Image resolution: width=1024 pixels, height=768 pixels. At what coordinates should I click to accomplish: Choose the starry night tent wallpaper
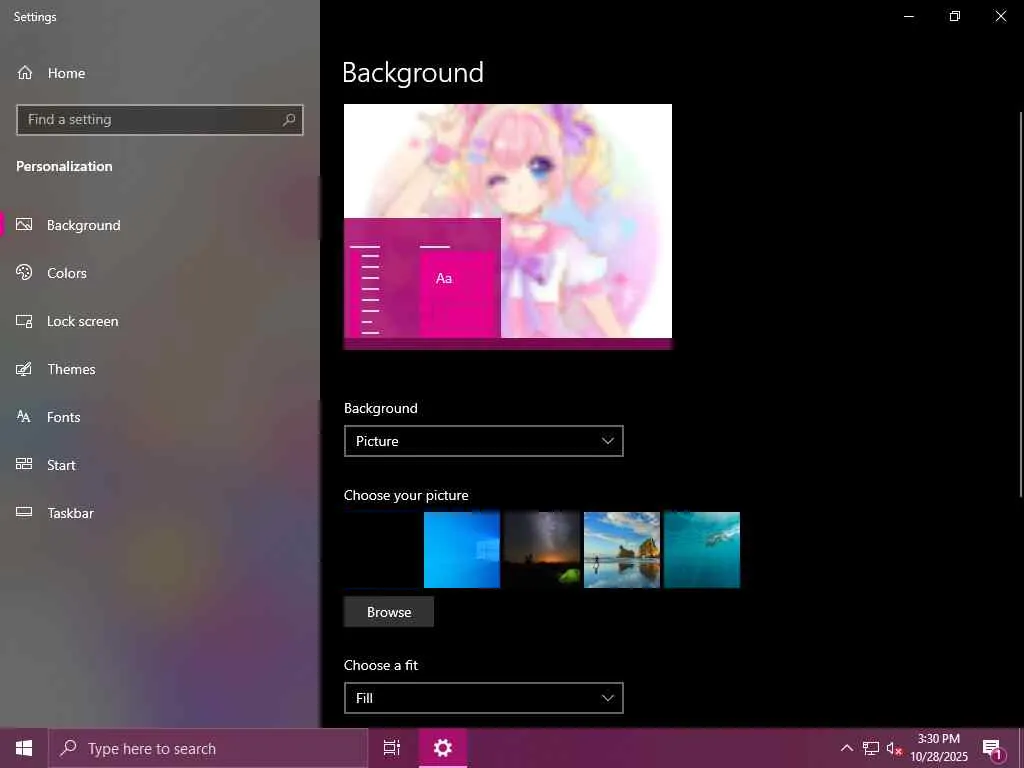[x=541, y=550]
